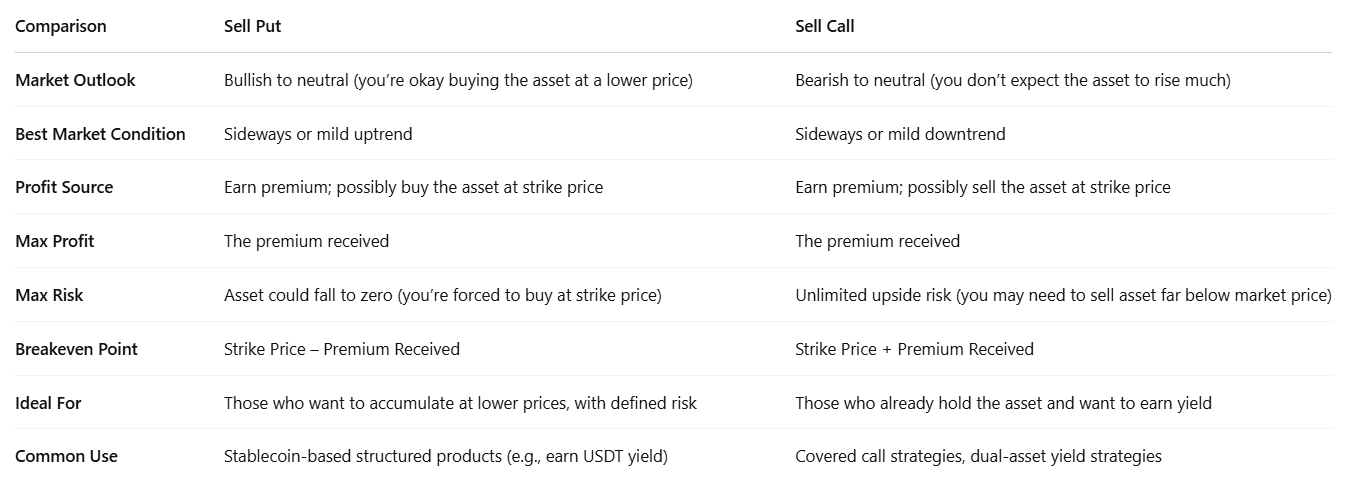
Task: Click the Sell Call column header
Action: click(825, 26)
